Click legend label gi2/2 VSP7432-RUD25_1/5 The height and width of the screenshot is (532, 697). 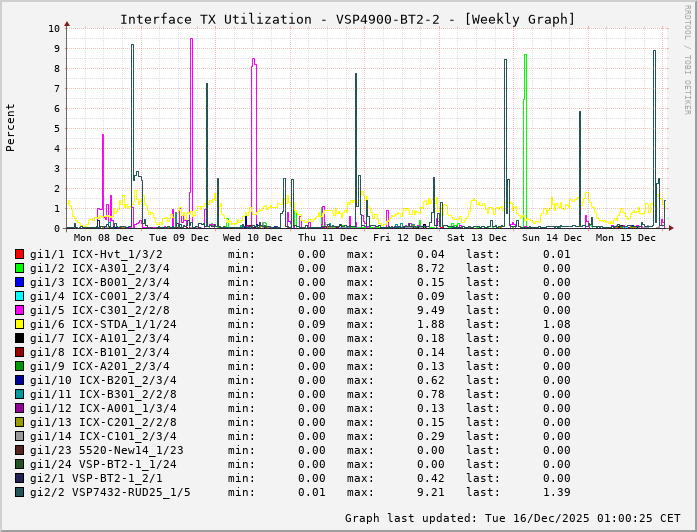click(x=110, y=492)
